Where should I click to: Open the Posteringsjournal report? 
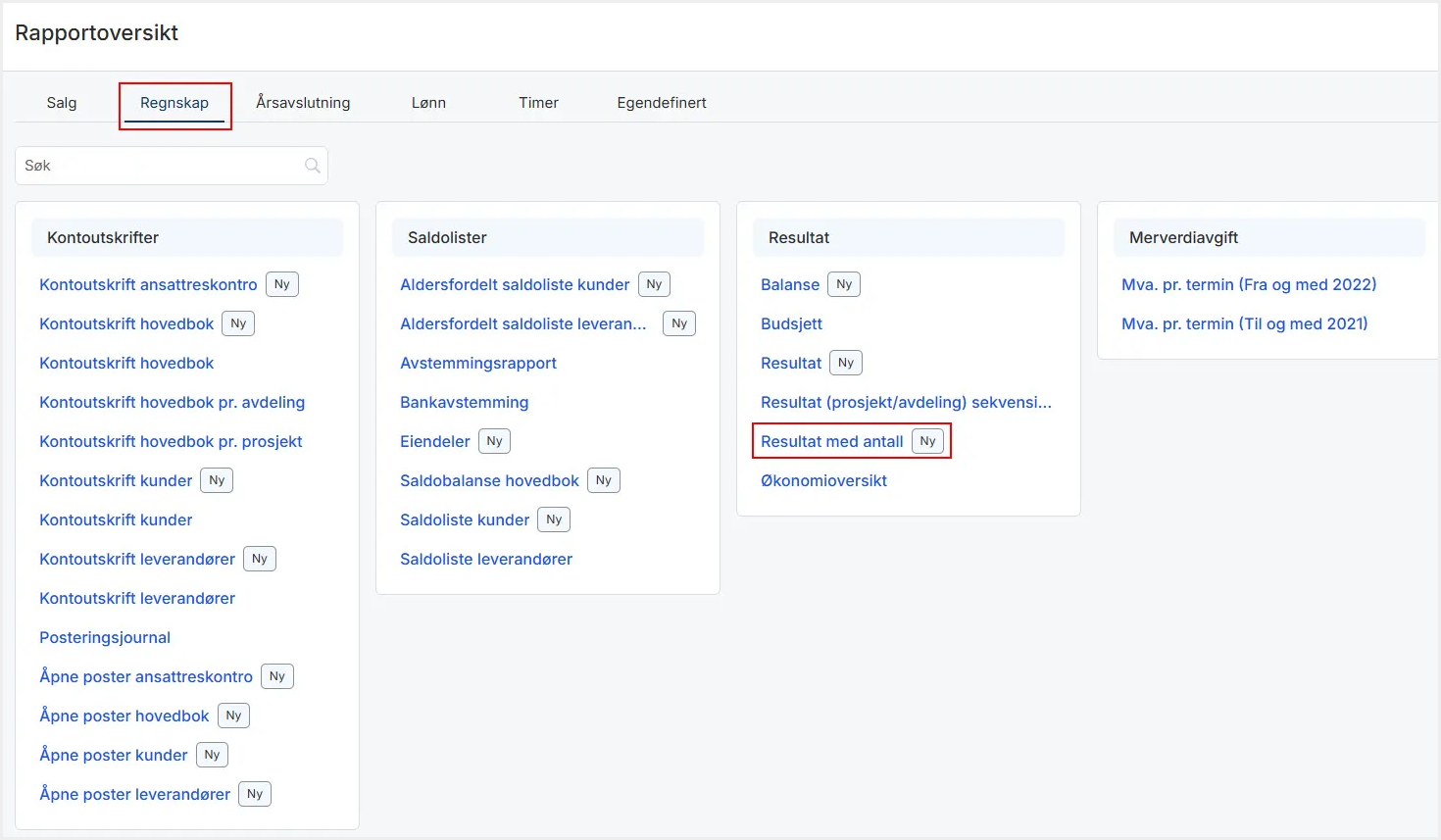coord(105,638)
